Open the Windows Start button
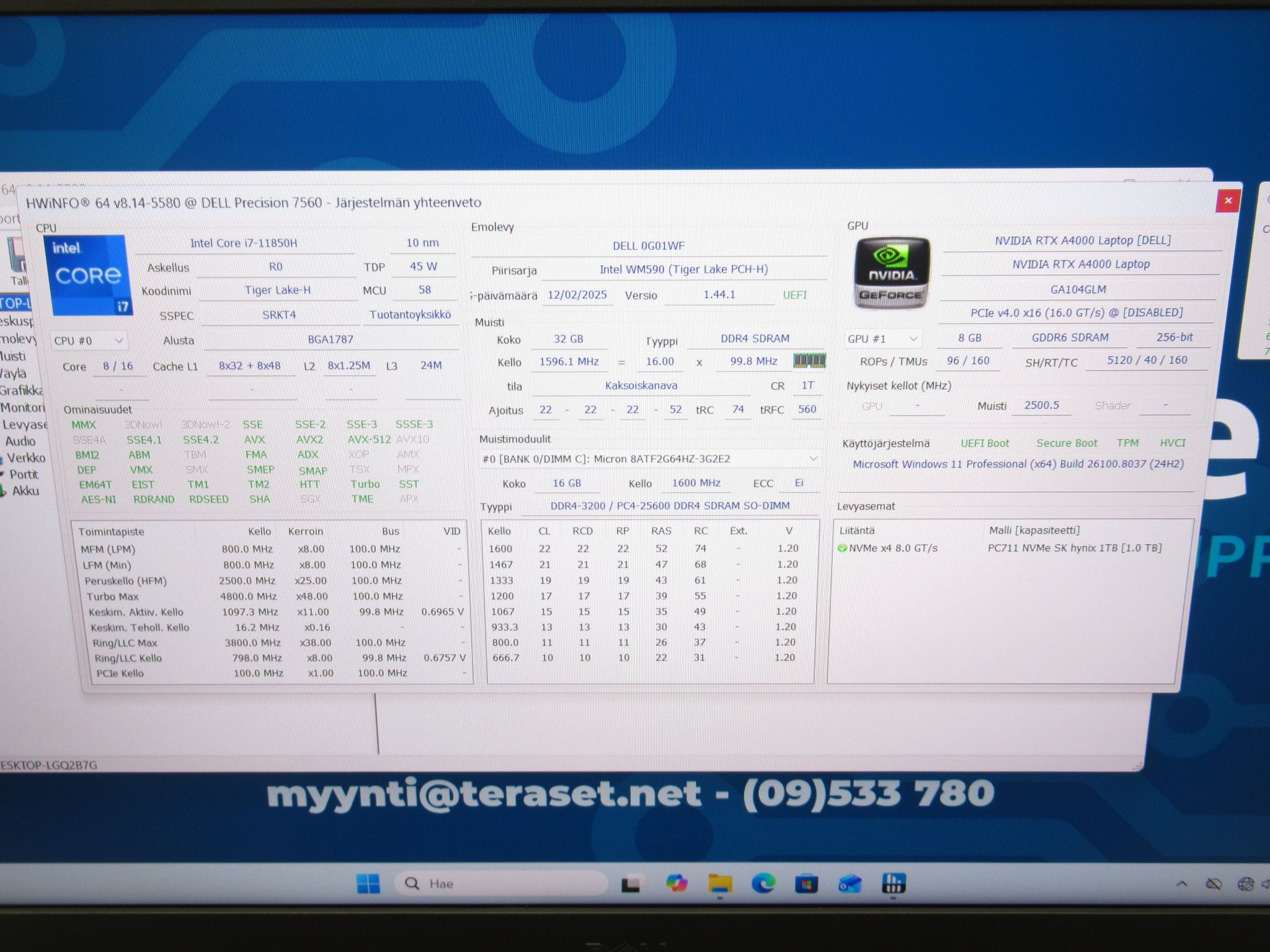The width and height of the screenshot is (1270, 952). click(x=368, y=883)
